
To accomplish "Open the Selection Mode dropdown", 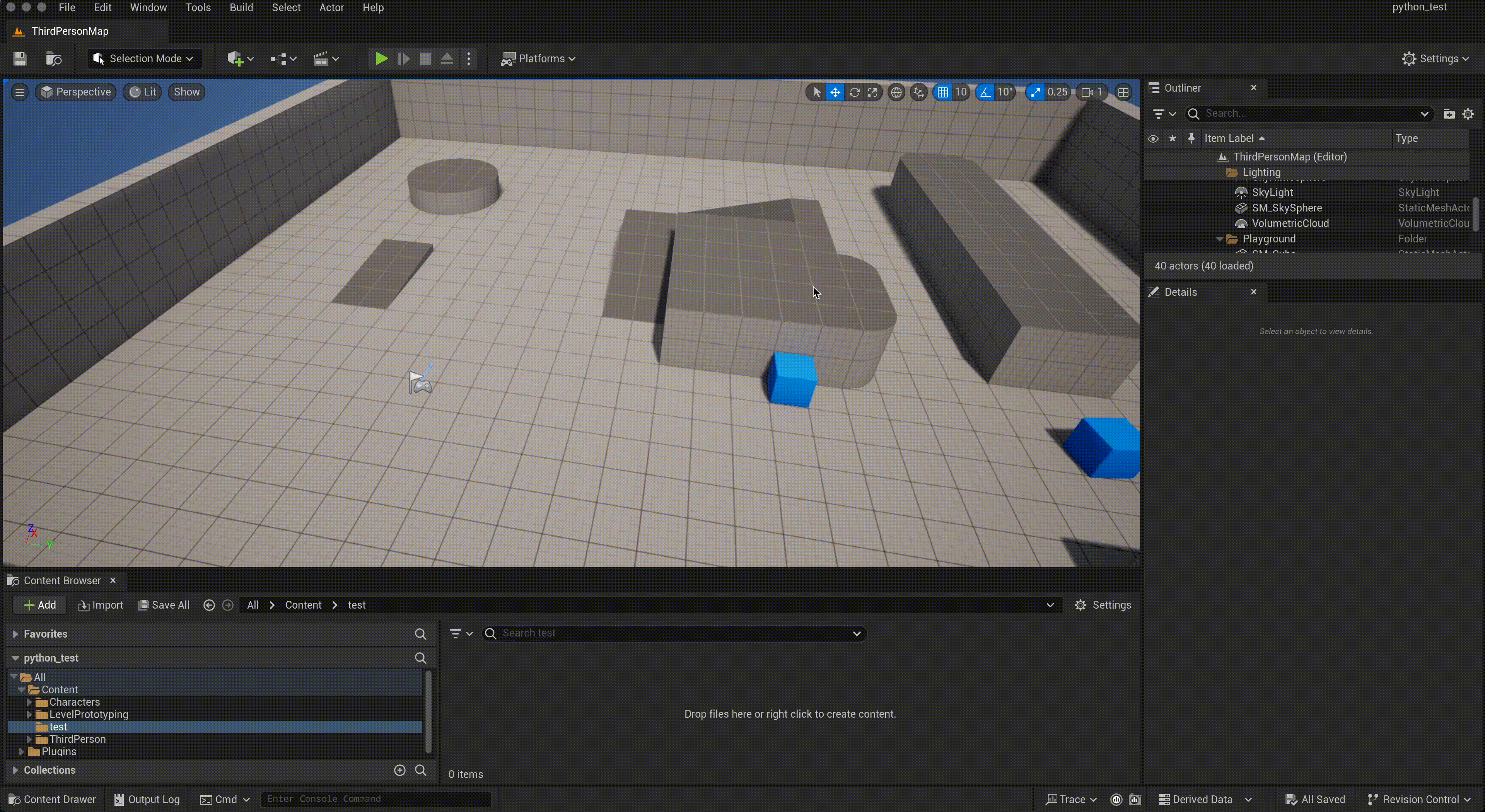I will 145,59.
